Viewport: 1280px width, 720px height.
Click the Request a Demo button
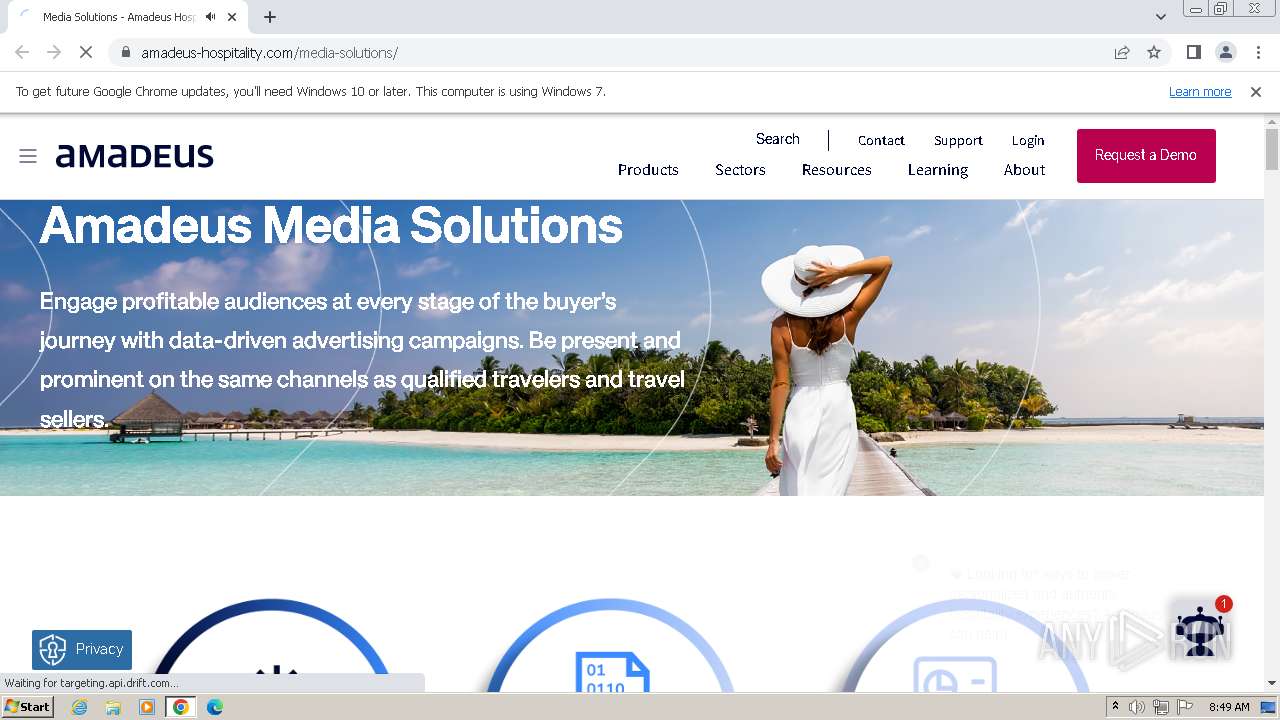click(x=1146, y=156)
